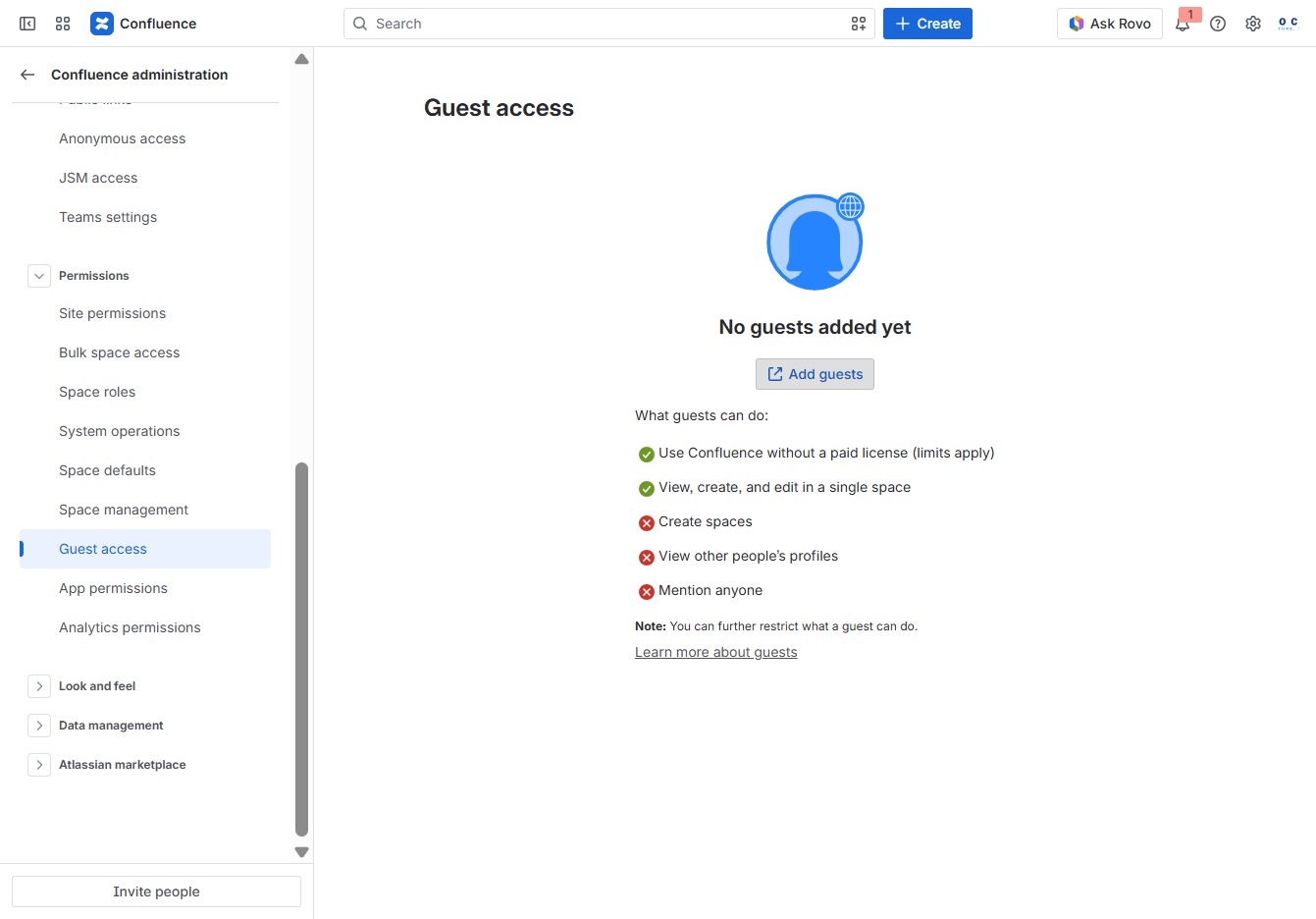1316x919 pixels.
Task: Open System operations page
Action: coord(145,431)
